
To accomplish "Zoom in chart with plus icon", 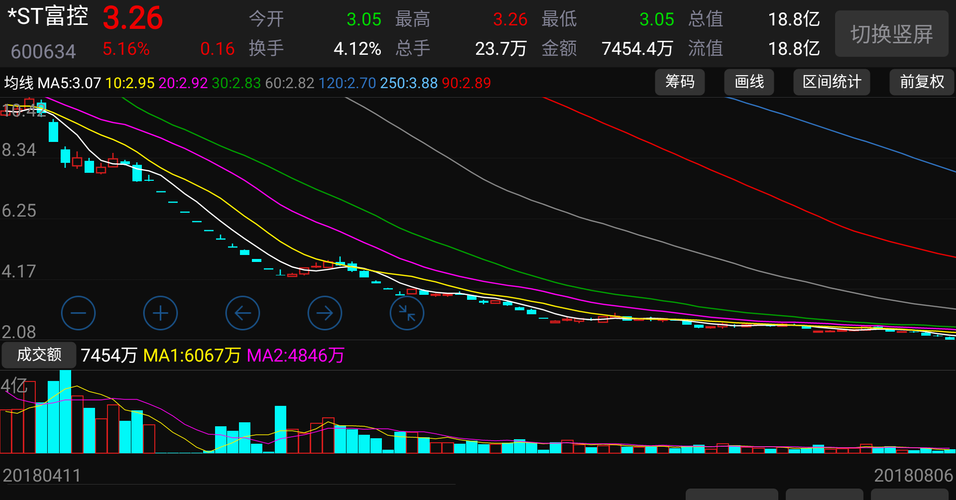I will [x=160, y=313].
